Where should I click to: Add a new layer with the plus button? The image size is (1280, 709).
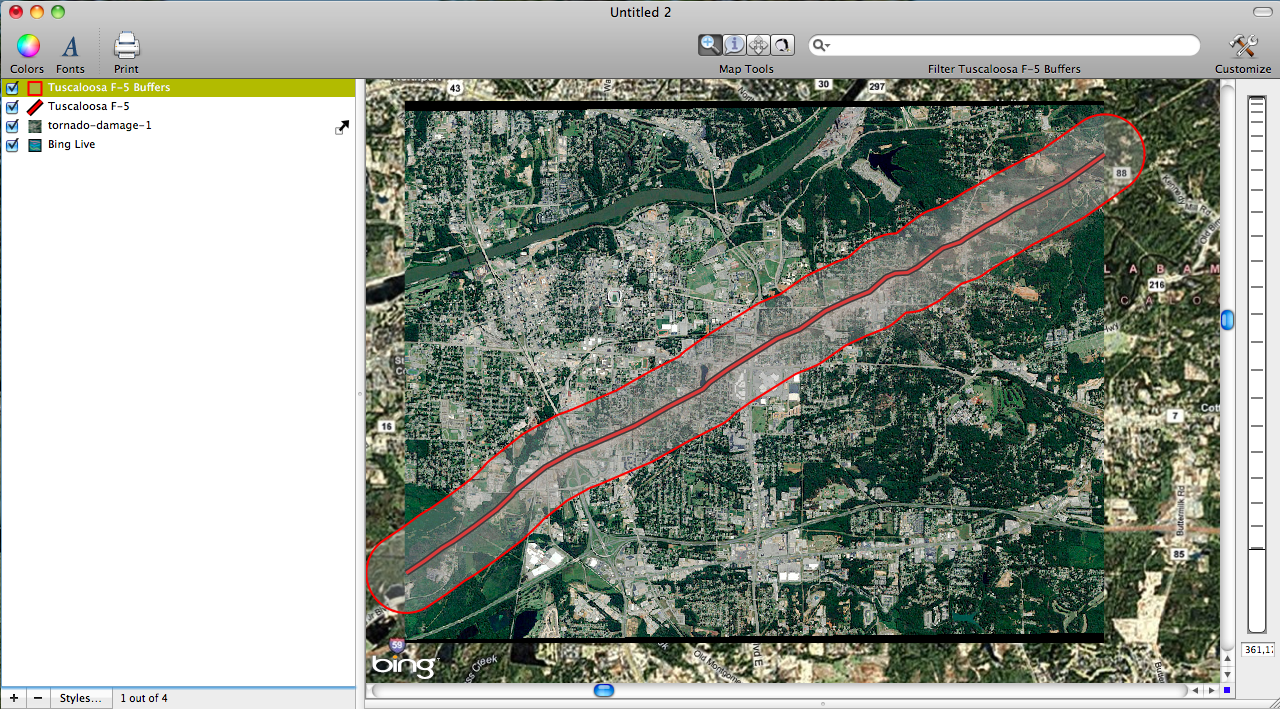tap(13, 697)
